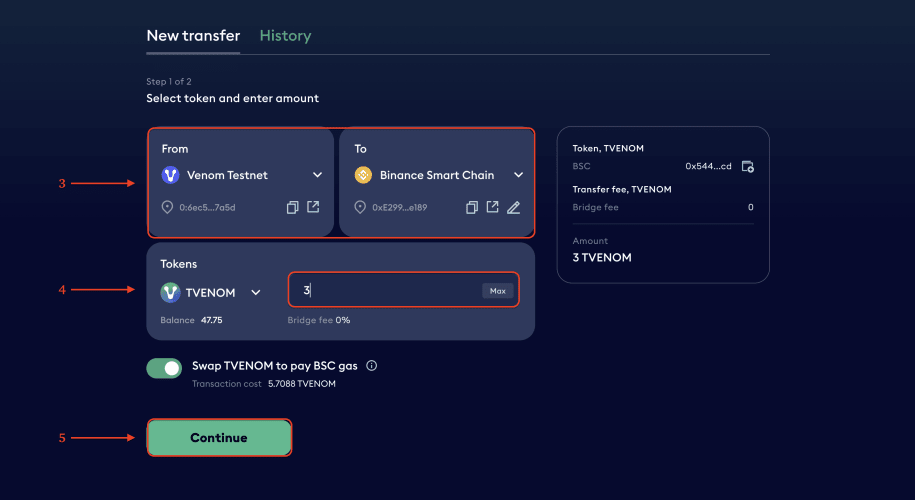Open source address 0:6ec5...7a5d in explorer
Image resolution: width=915 pixels, height=500 pixels.
(x=313, y=207)
